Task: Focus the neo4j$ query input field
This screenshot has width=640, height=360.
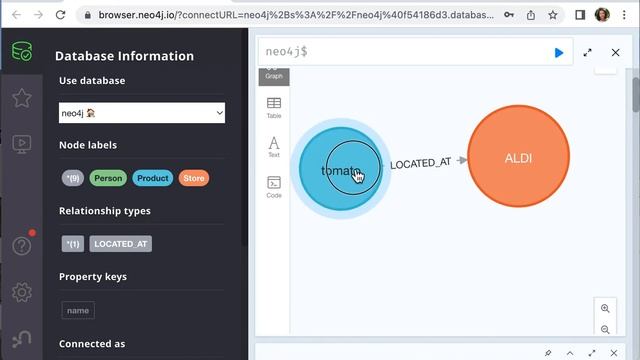Action: (404, 52)
